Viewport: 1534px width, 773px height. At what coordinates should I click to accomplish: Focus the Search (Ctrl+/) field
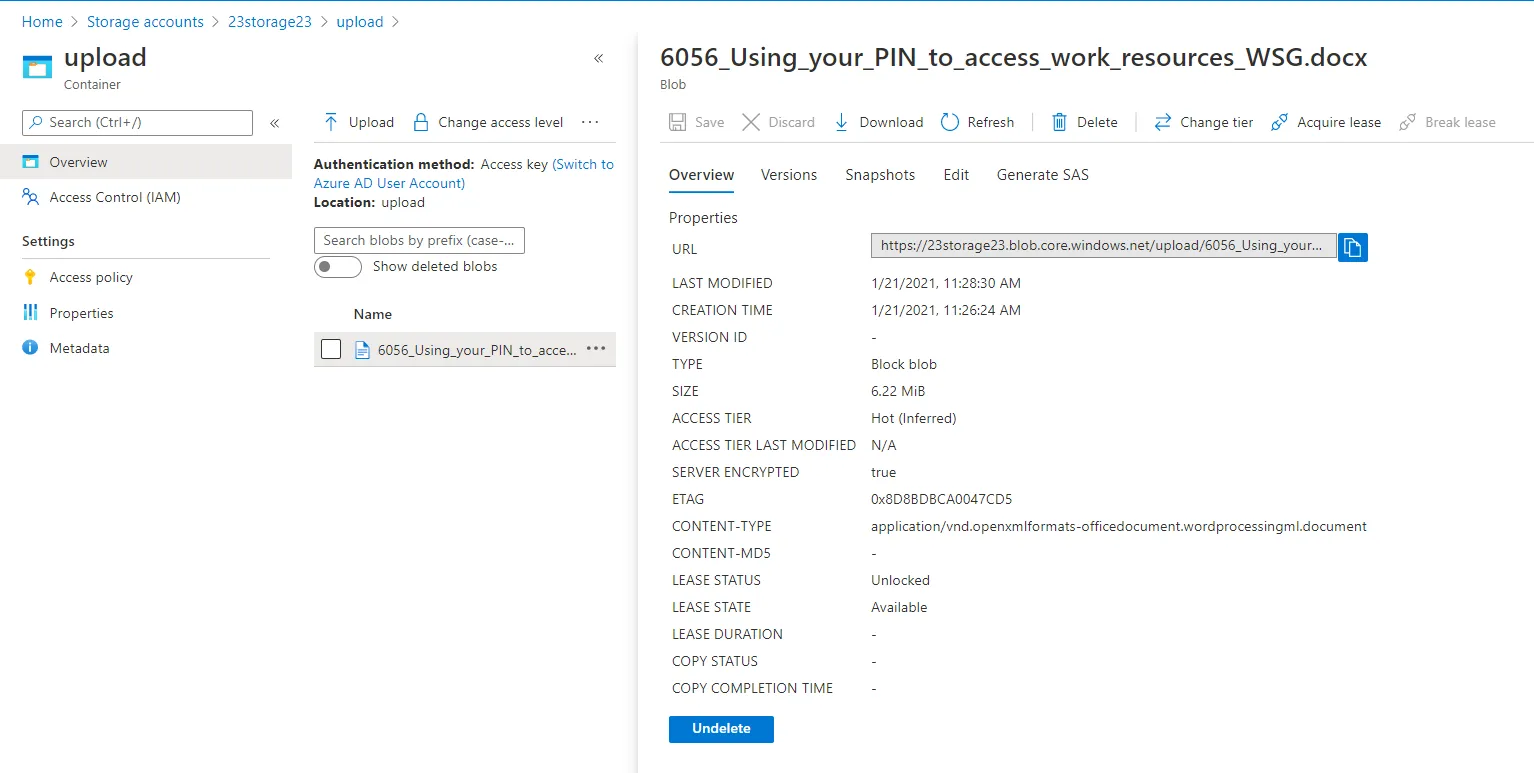coord(137,122)
